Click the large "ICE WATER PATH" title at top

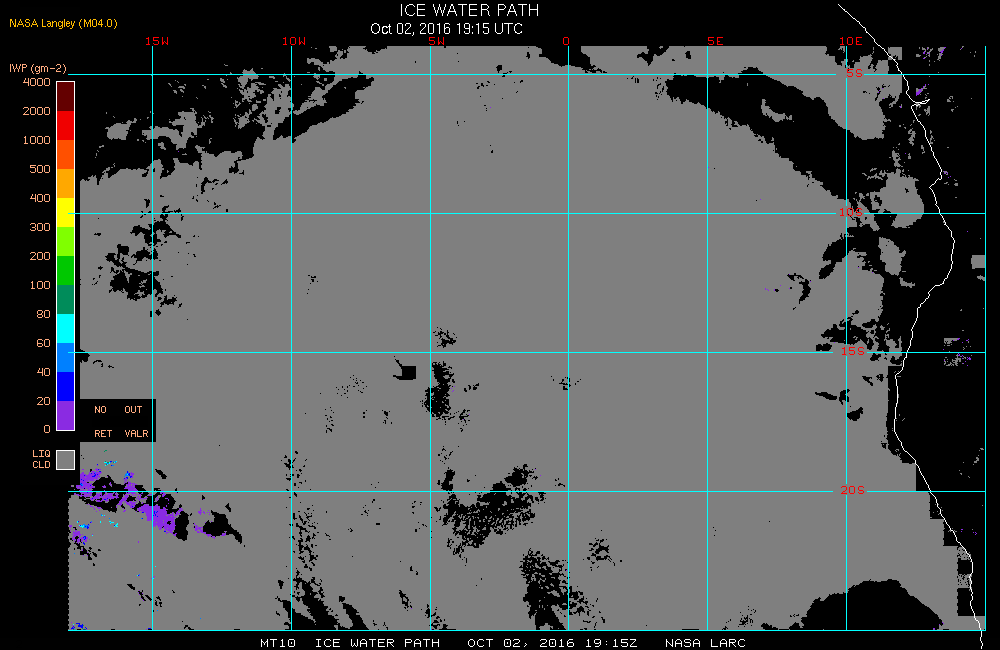469,10
